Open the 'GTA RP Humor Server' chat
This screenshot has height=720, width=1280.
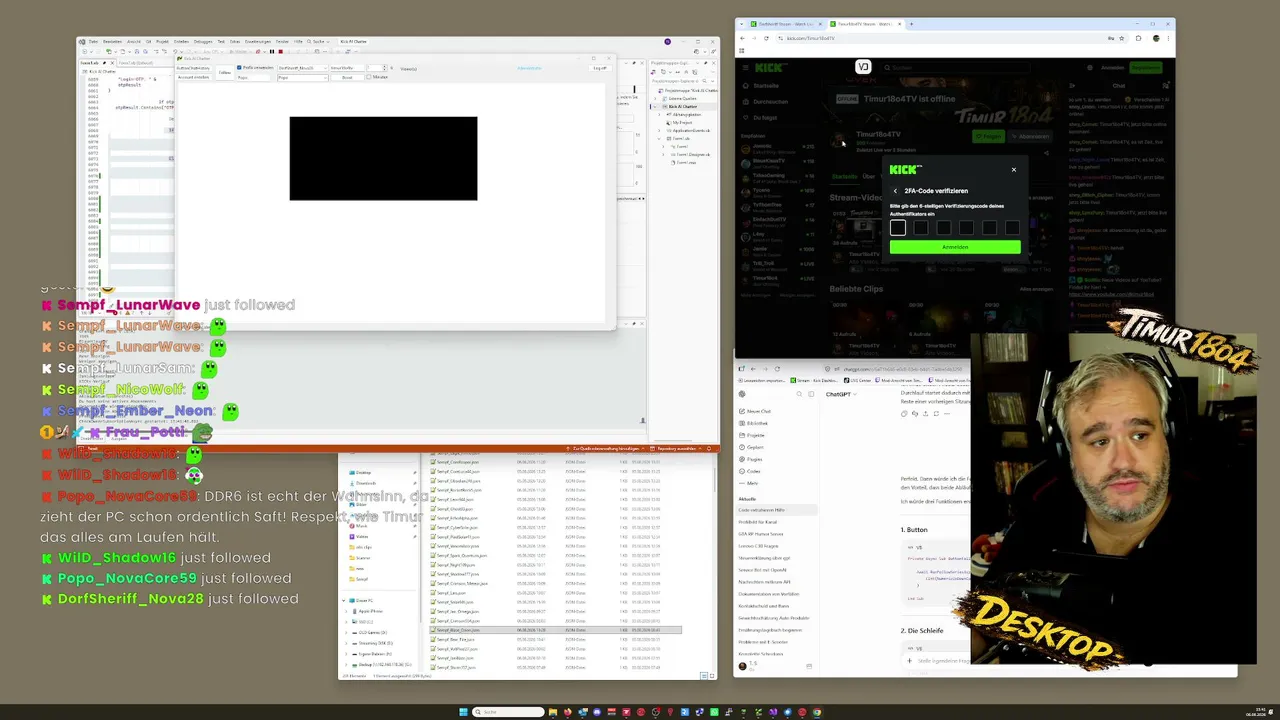point(761,534)
